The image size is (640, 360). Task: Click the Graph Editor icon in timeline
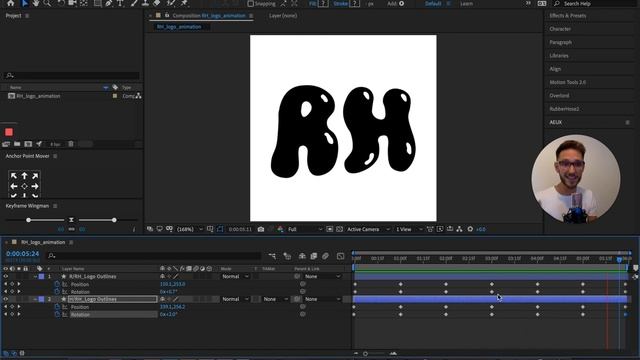click(x=340, y=256)
